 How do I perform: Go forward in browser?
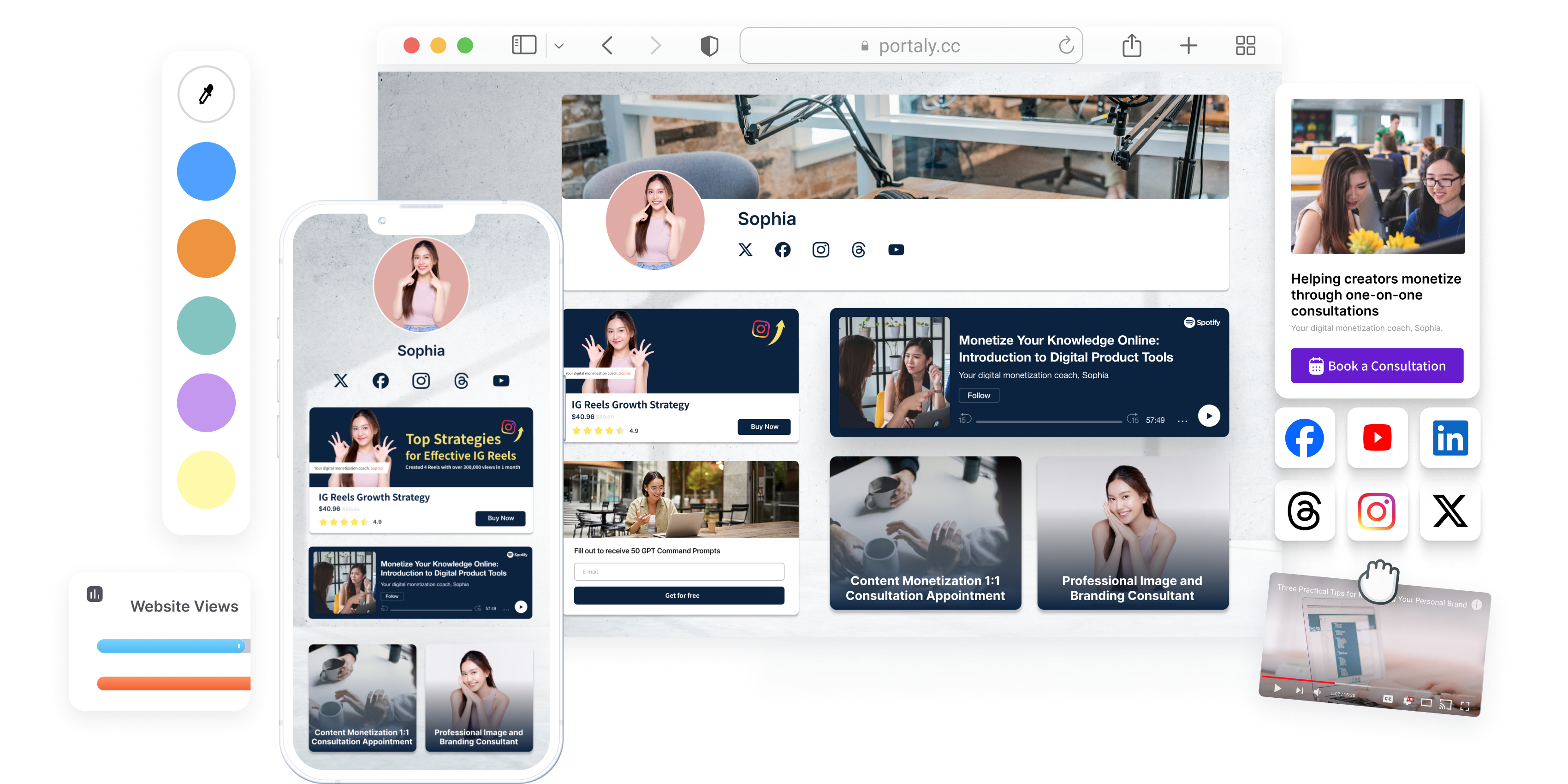point(655,45)
